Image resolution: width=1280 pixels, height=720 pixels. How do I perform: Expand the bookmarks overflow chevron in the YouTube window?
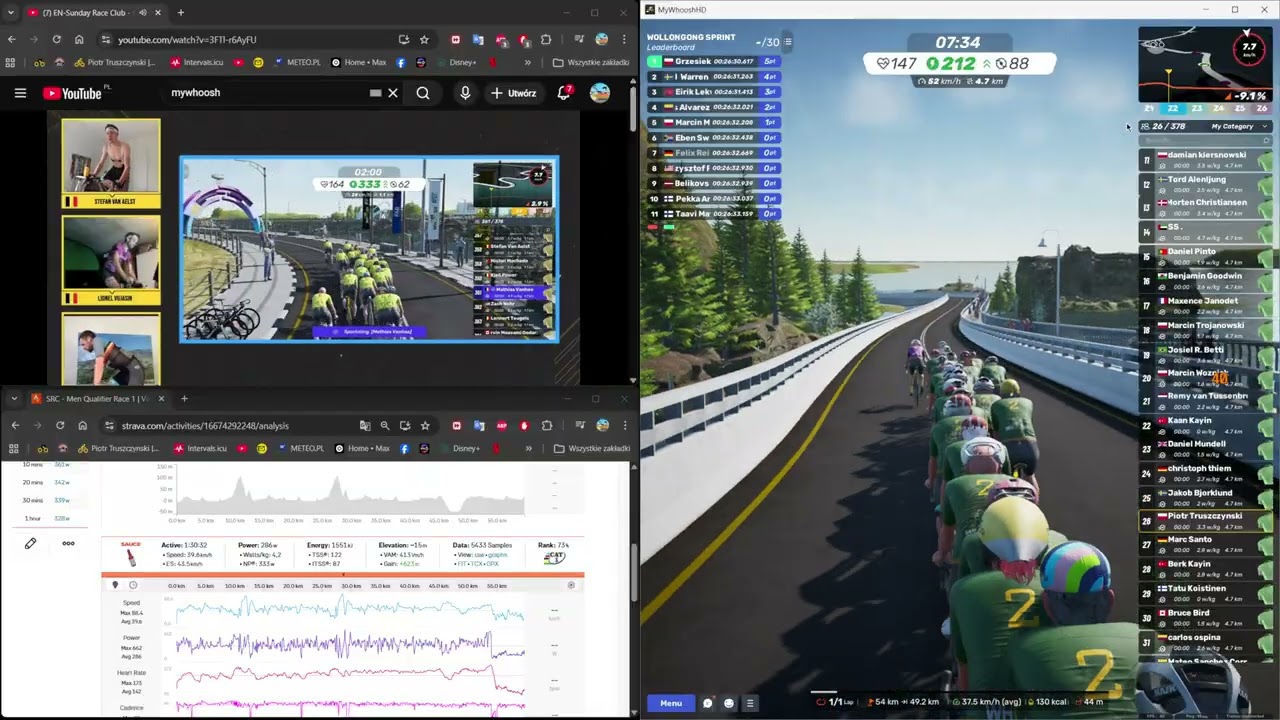(x=528, y=62)
